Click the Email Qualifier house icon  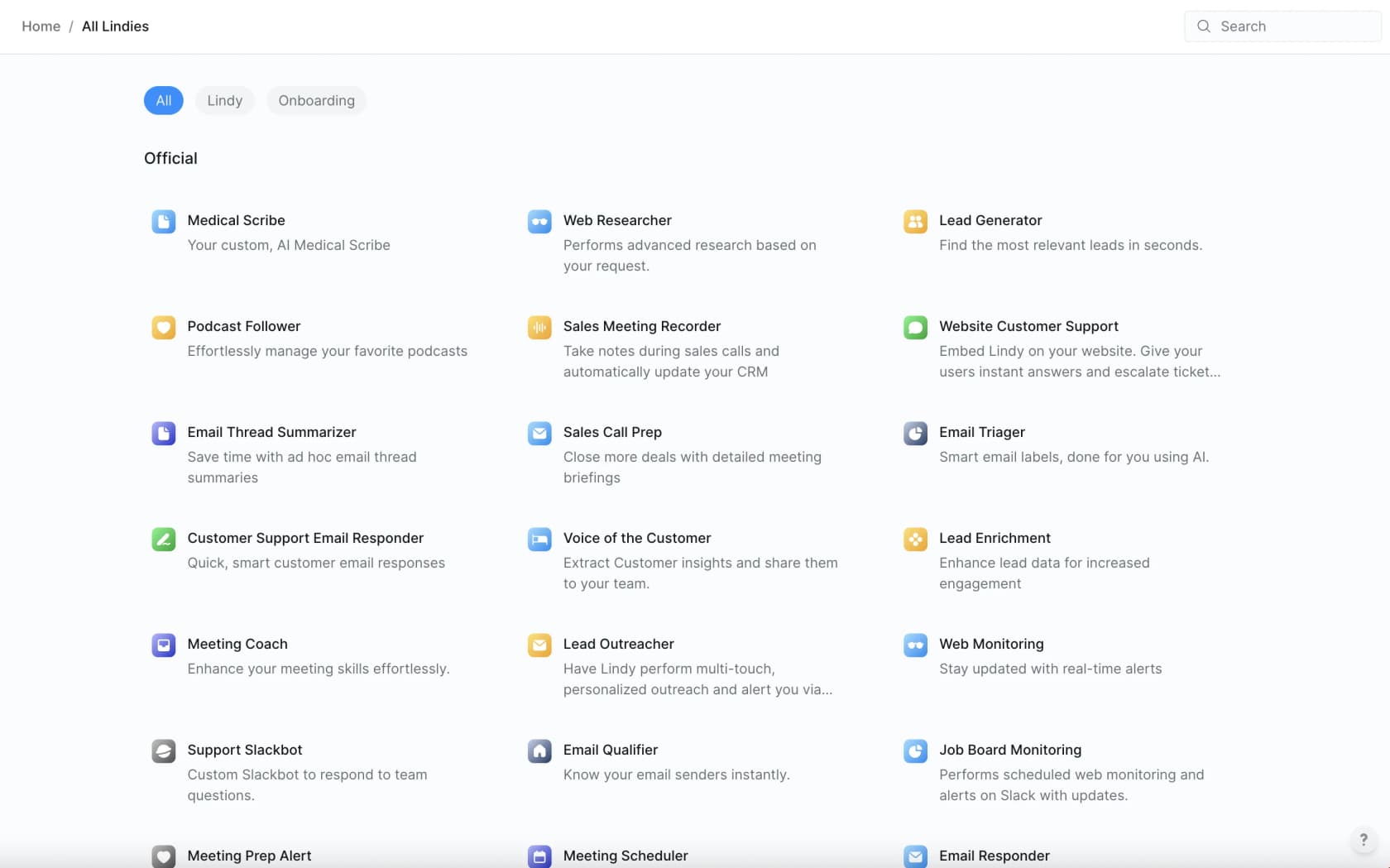(x=539, y=751)
